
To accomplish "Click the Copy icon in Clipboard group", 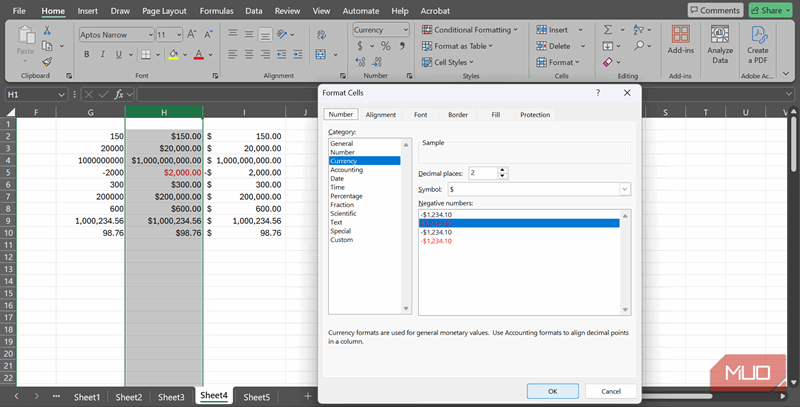I will (47, 46).
